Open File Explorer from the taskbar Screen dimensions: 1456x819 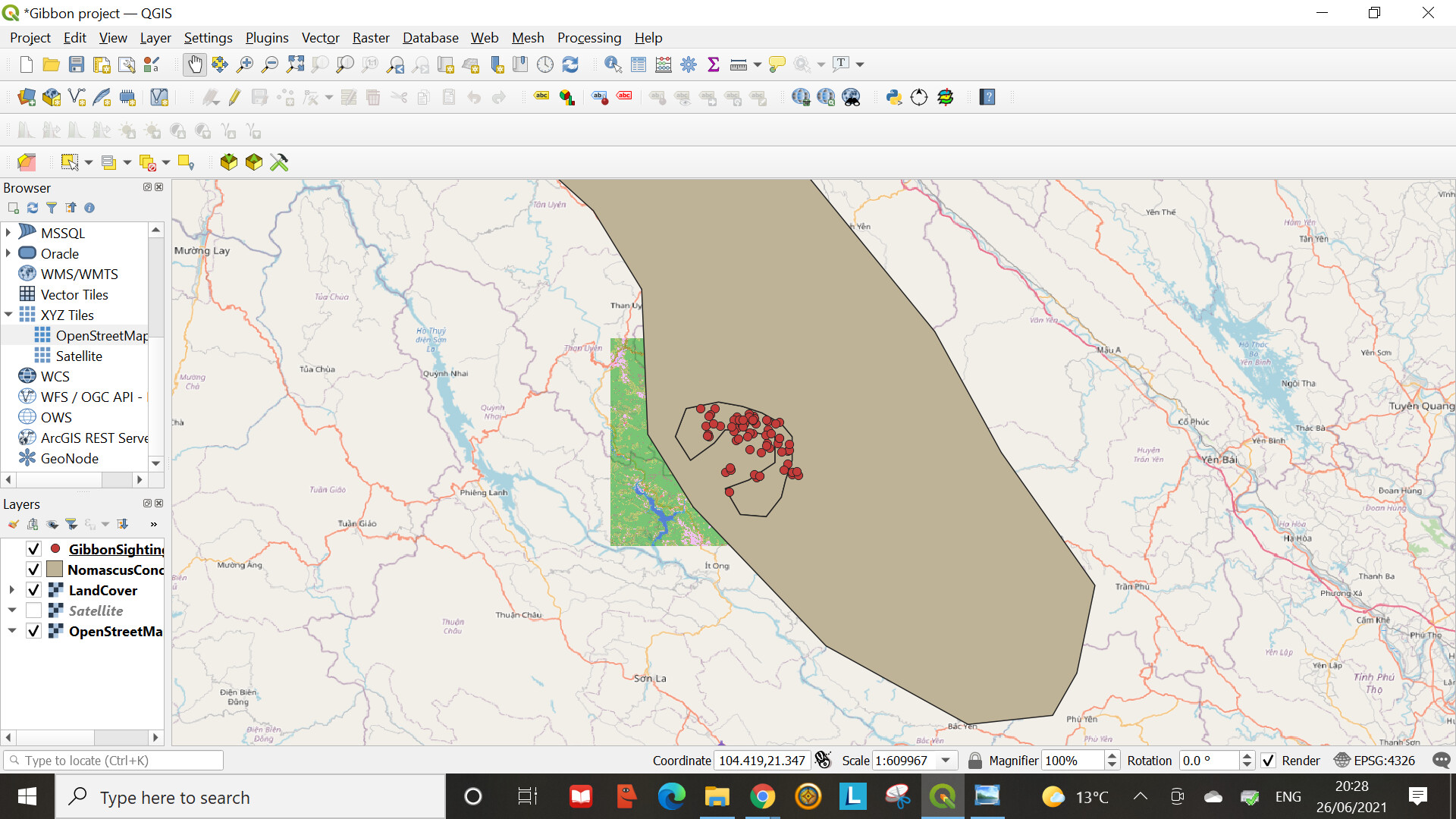tap(717, 796)
